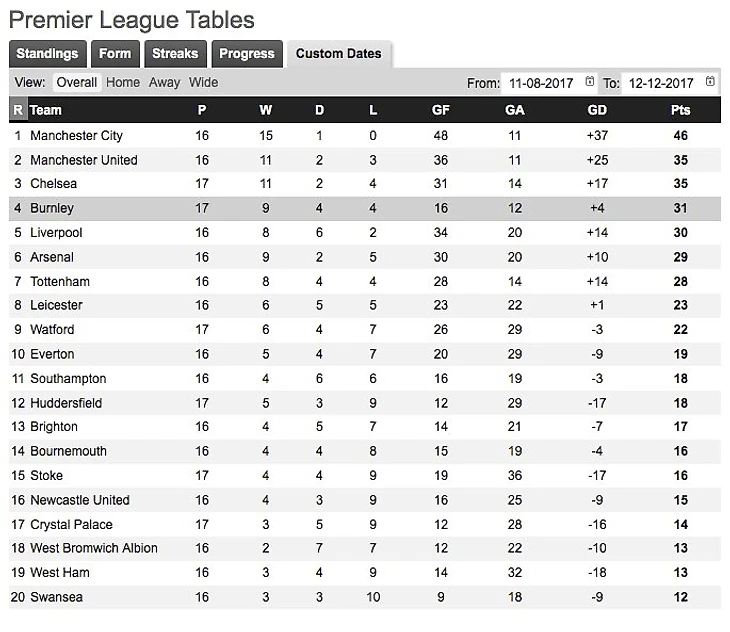Viewport: 730px width, 632px height.
Task: Click the Burnley team name
Action: pos(52,209)
